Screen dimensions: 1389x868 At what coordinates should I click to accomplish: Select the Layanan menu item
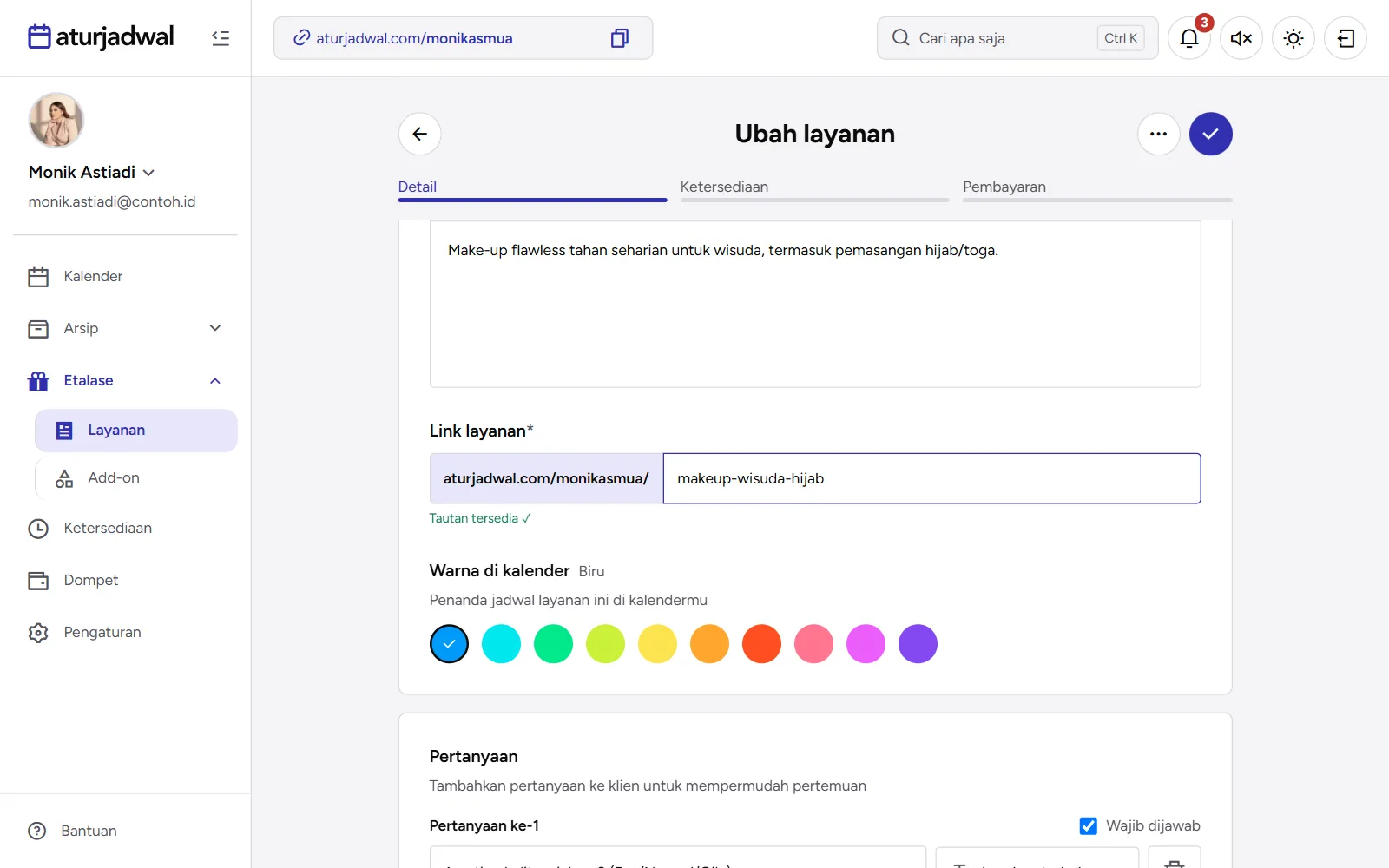tap(136, 431)
